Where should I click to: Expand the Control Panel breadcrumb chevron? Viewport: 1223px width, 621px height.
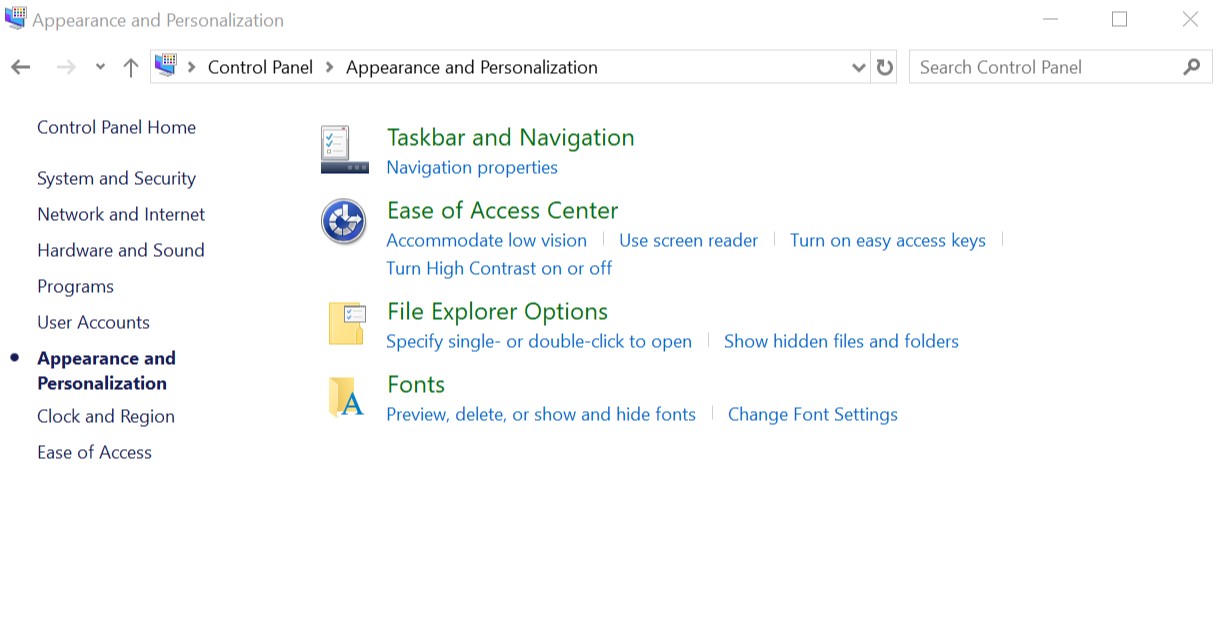(x=330, y=67)
